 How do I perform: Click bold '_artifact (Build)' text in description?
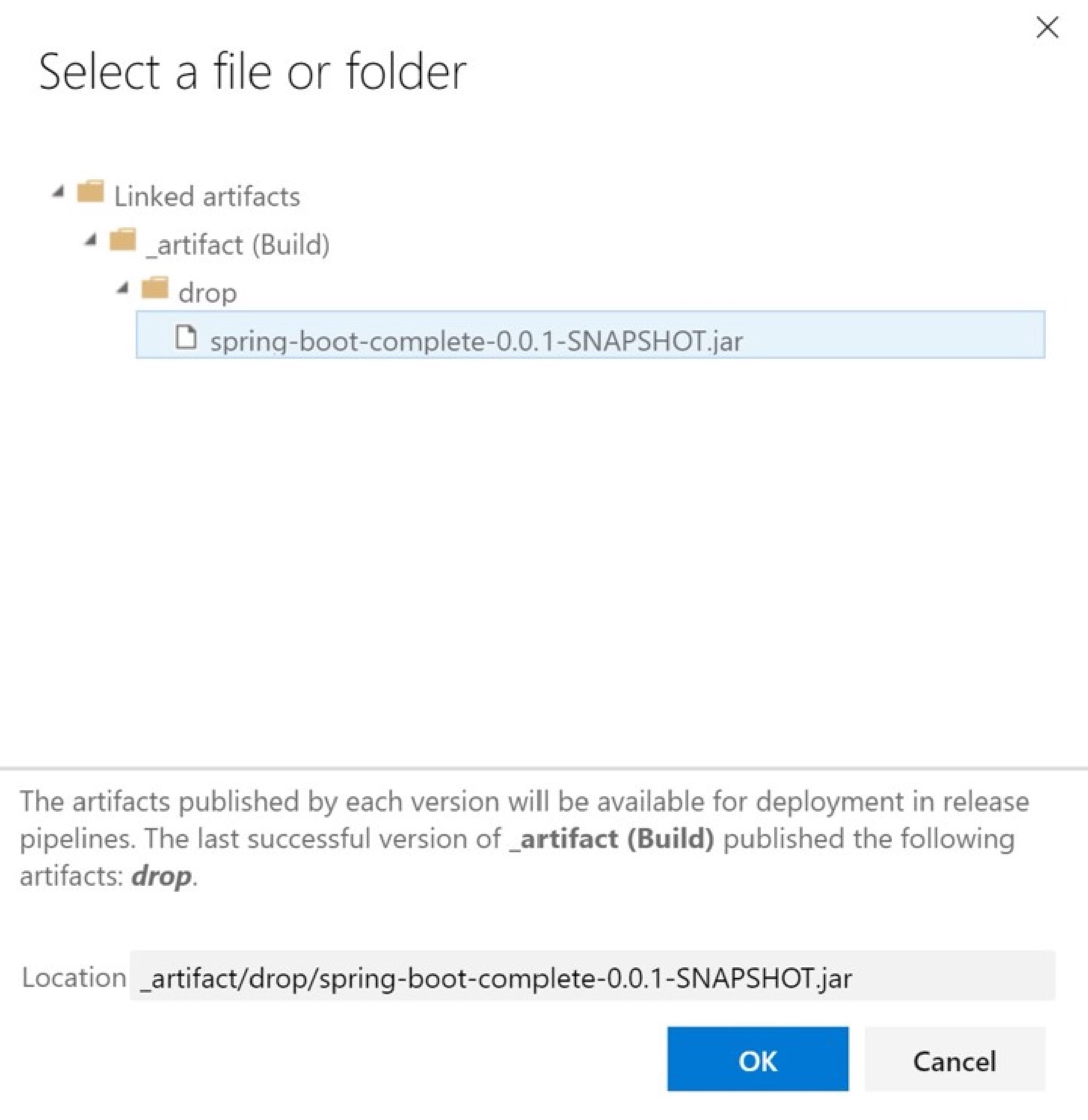click(x=612, y=839)
